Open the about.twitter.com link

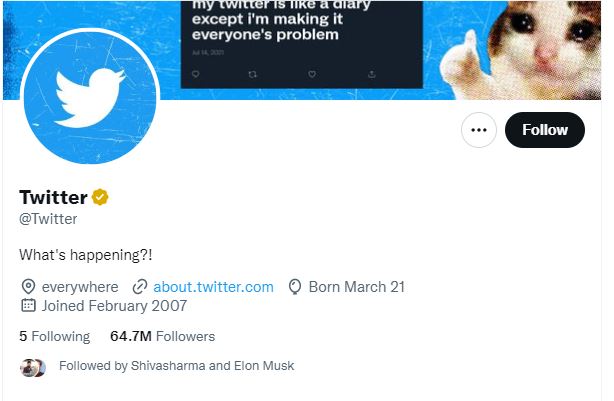[213, 287]
